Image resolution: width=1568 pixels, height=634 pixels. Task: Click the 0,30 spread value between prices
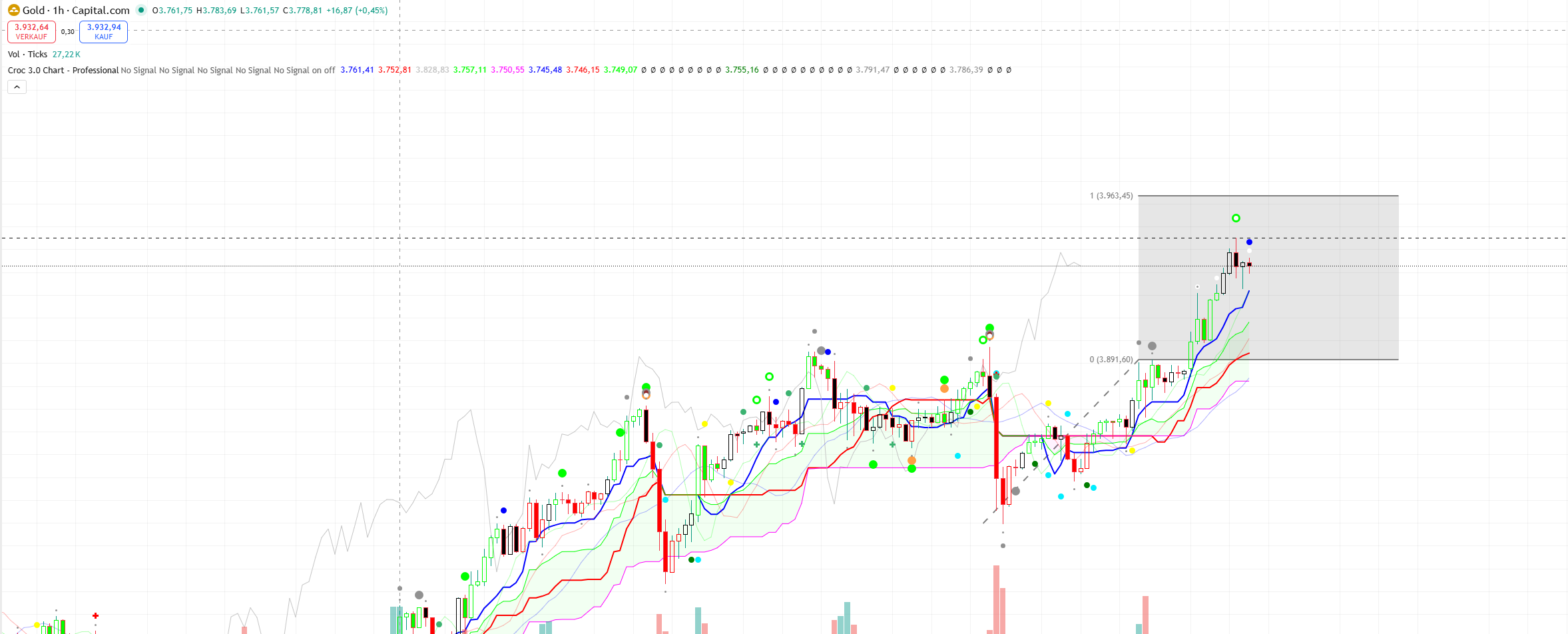[x=68, y=31]
